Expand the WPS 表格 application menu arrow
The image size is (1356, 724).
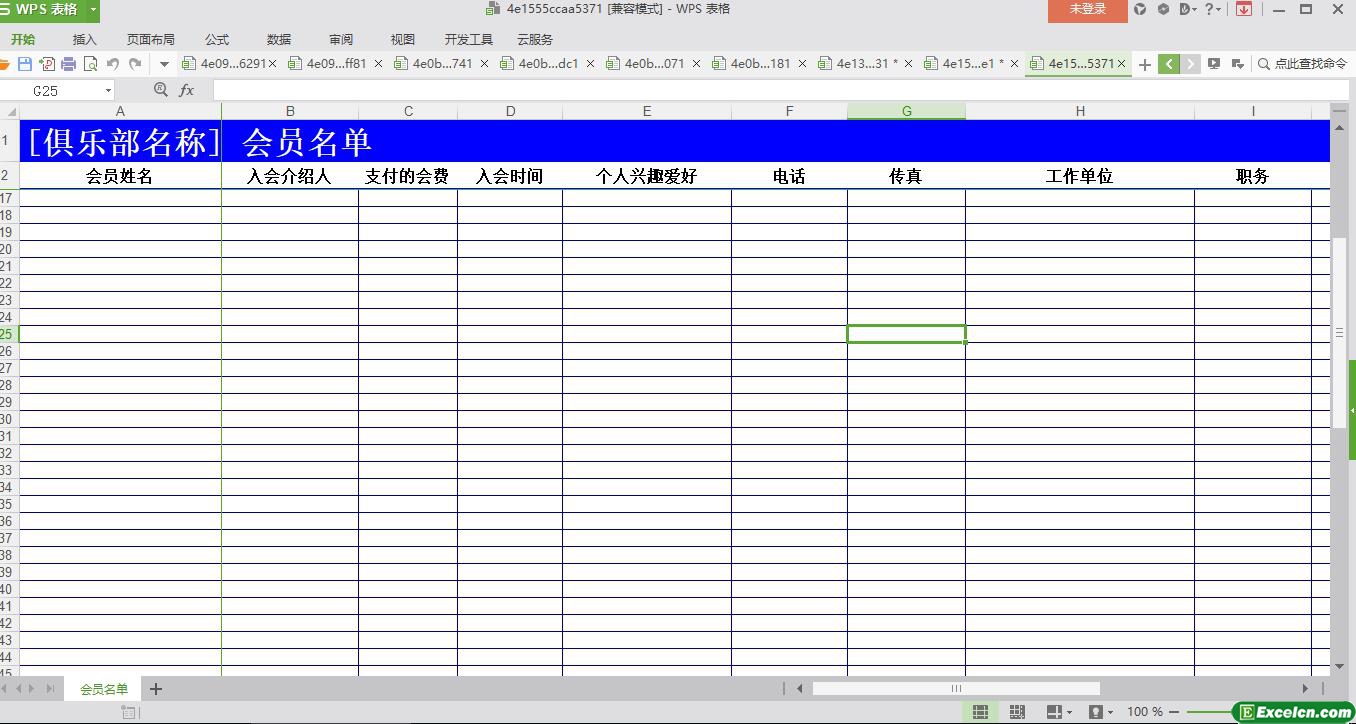tap(93, 10)
